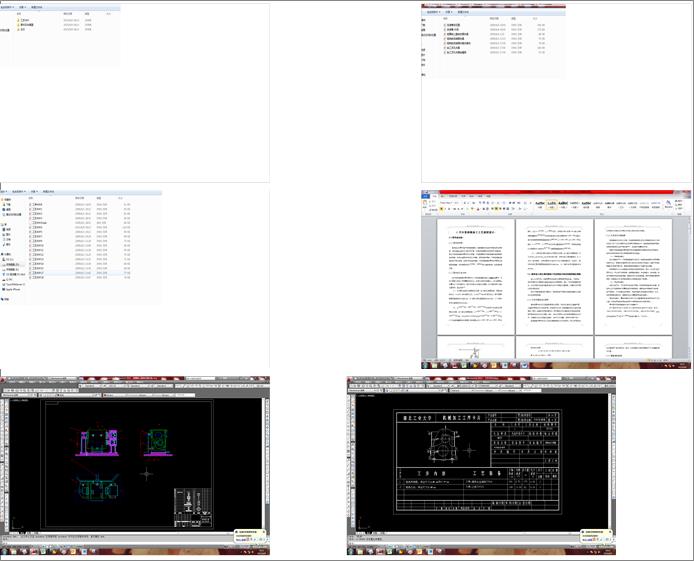Open the widest right combo box in left AutoCAD window
The width and height of the screenshot is (694, 561).
(149, 395)
